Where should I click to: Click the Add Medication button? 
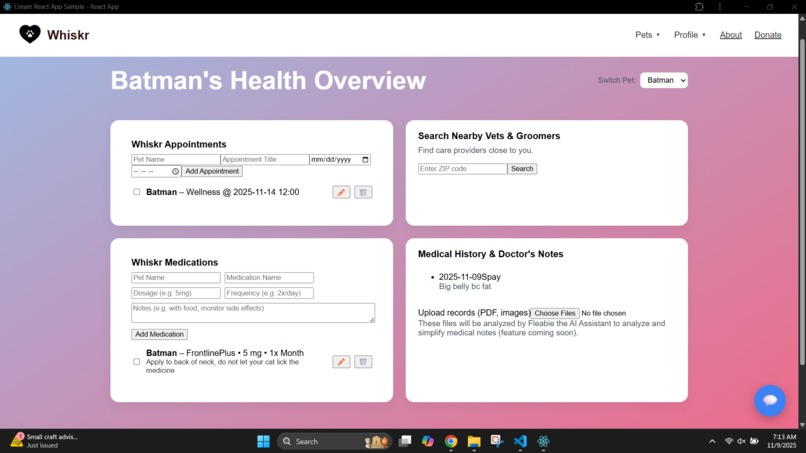159,334
